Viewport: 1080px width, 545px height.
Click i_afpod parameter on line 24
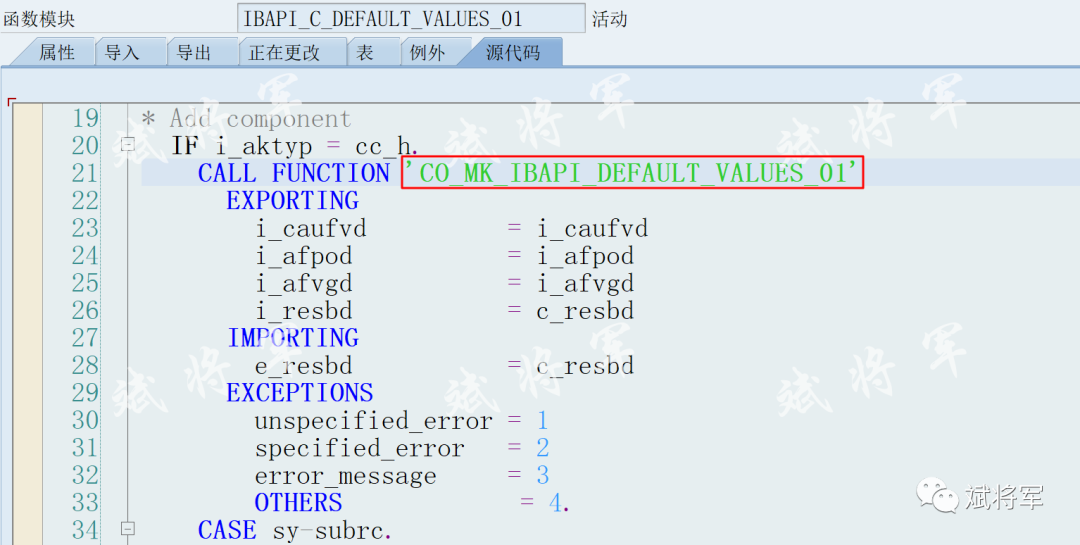click(303, 256)
